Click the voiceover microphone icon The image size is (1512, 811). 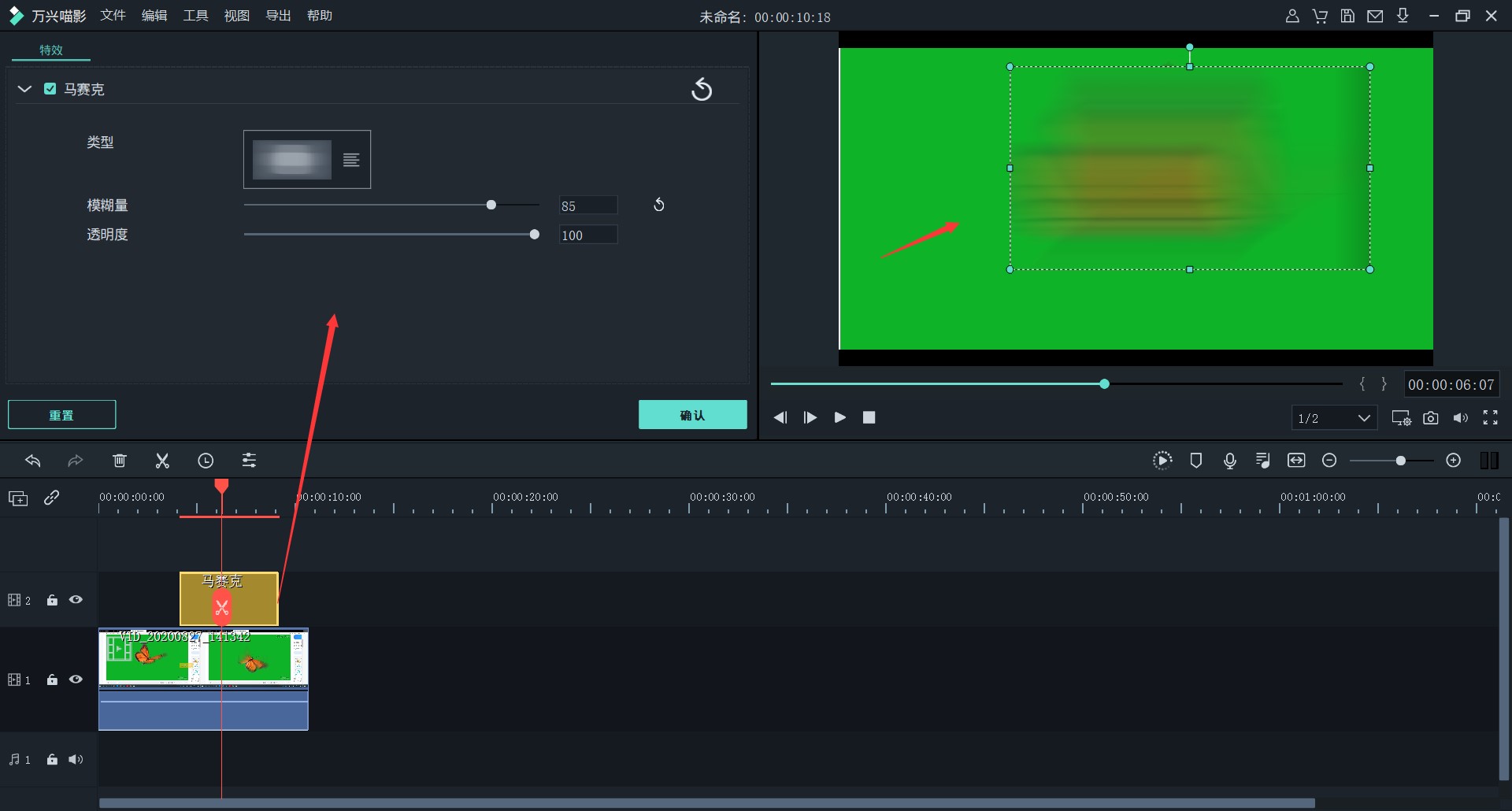tap(1229, 461)
